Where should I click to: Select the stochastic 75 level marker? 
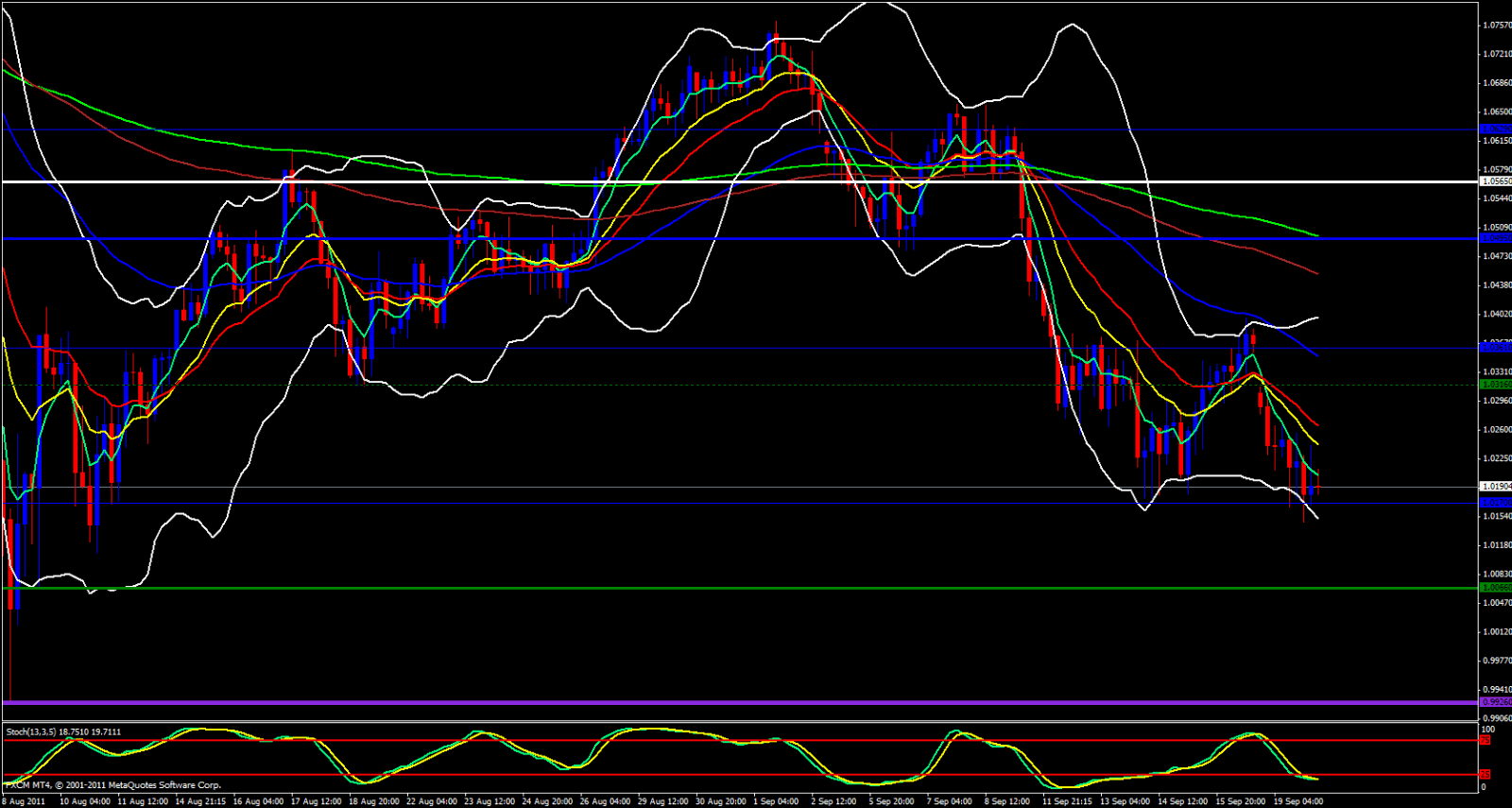click(x=1485, y=740)
